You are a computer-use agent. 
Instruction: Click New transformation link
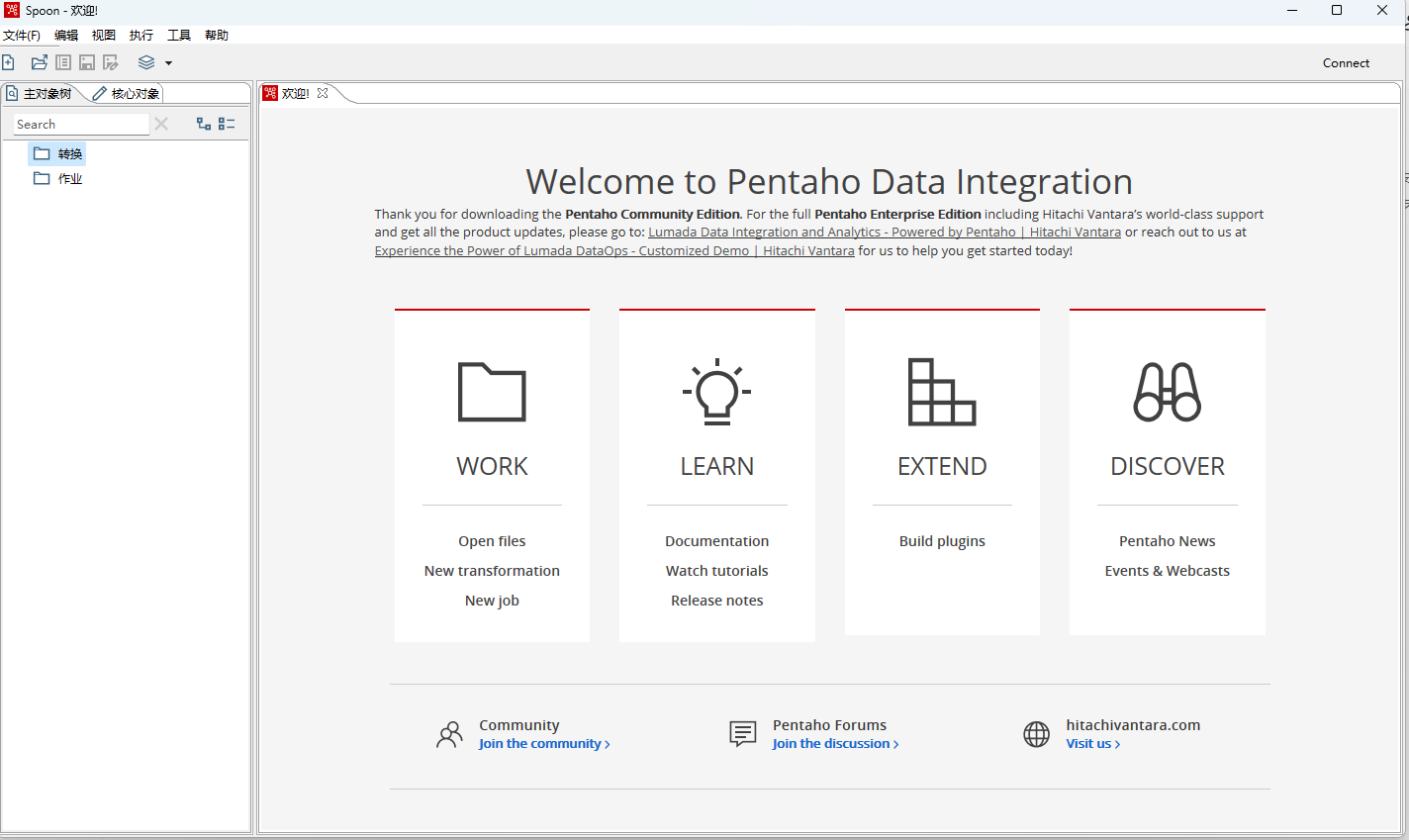click(x=492, y=571)
